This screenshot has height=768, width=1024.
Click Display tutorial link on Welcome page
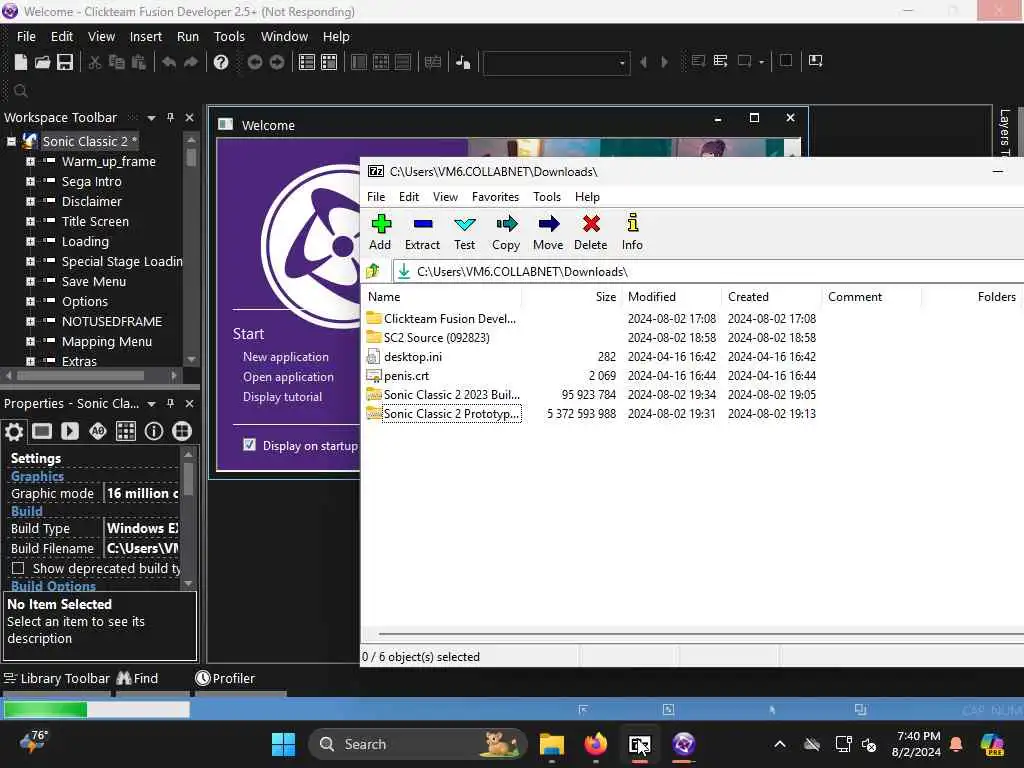pos(282,397)
